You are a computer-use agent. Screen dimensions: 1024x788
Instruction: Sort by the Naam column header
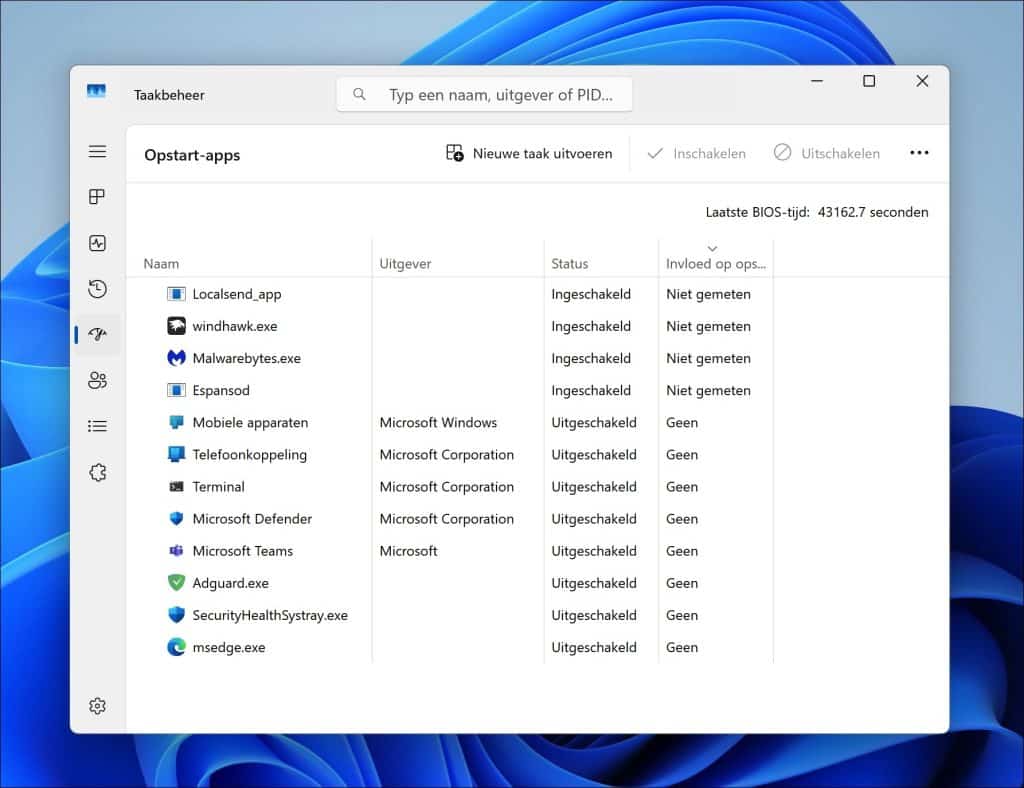[x=161, y=264]
